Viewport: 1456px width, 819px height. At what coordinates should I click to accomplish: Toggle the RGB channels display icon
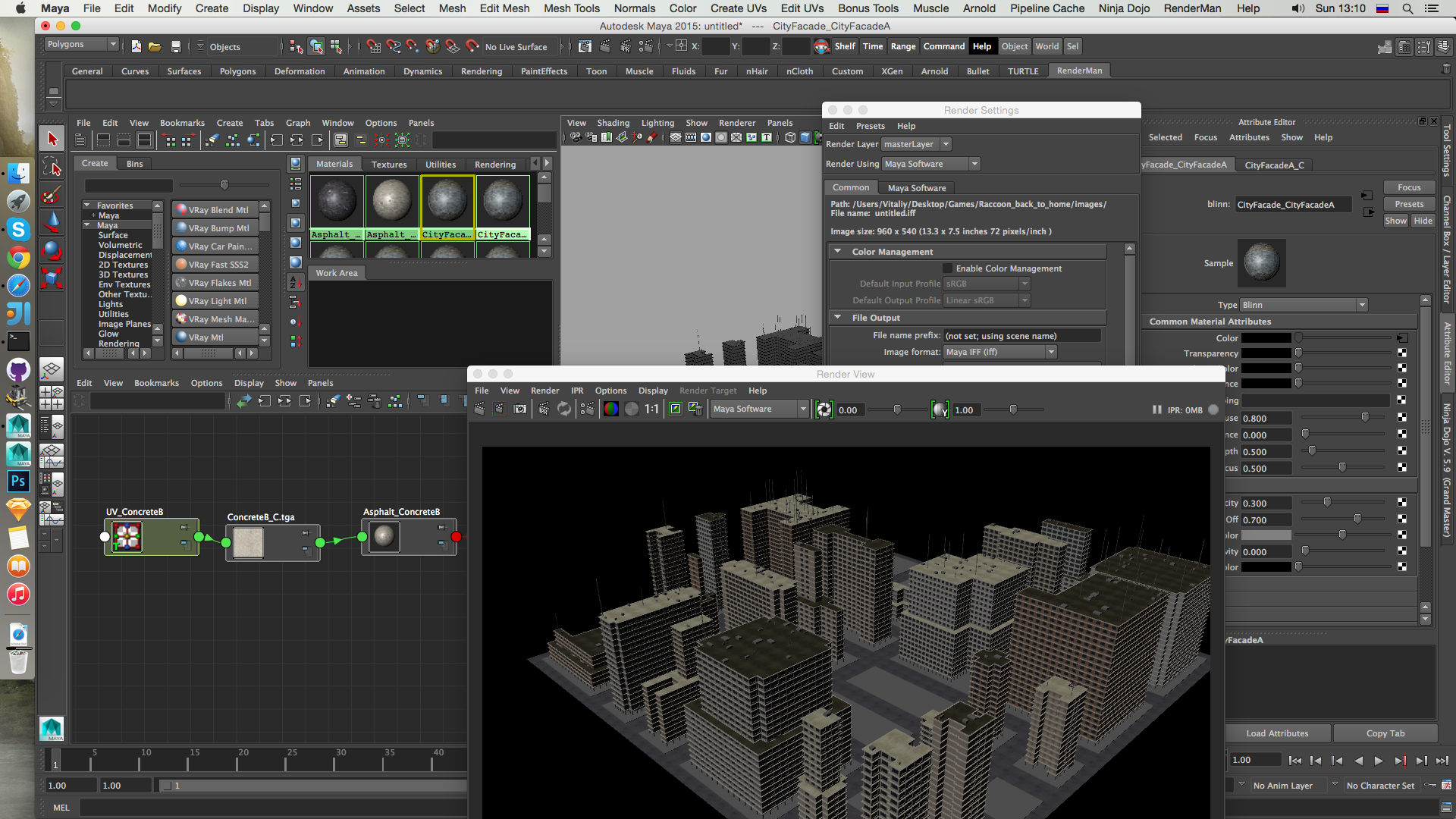pos(610,409)
